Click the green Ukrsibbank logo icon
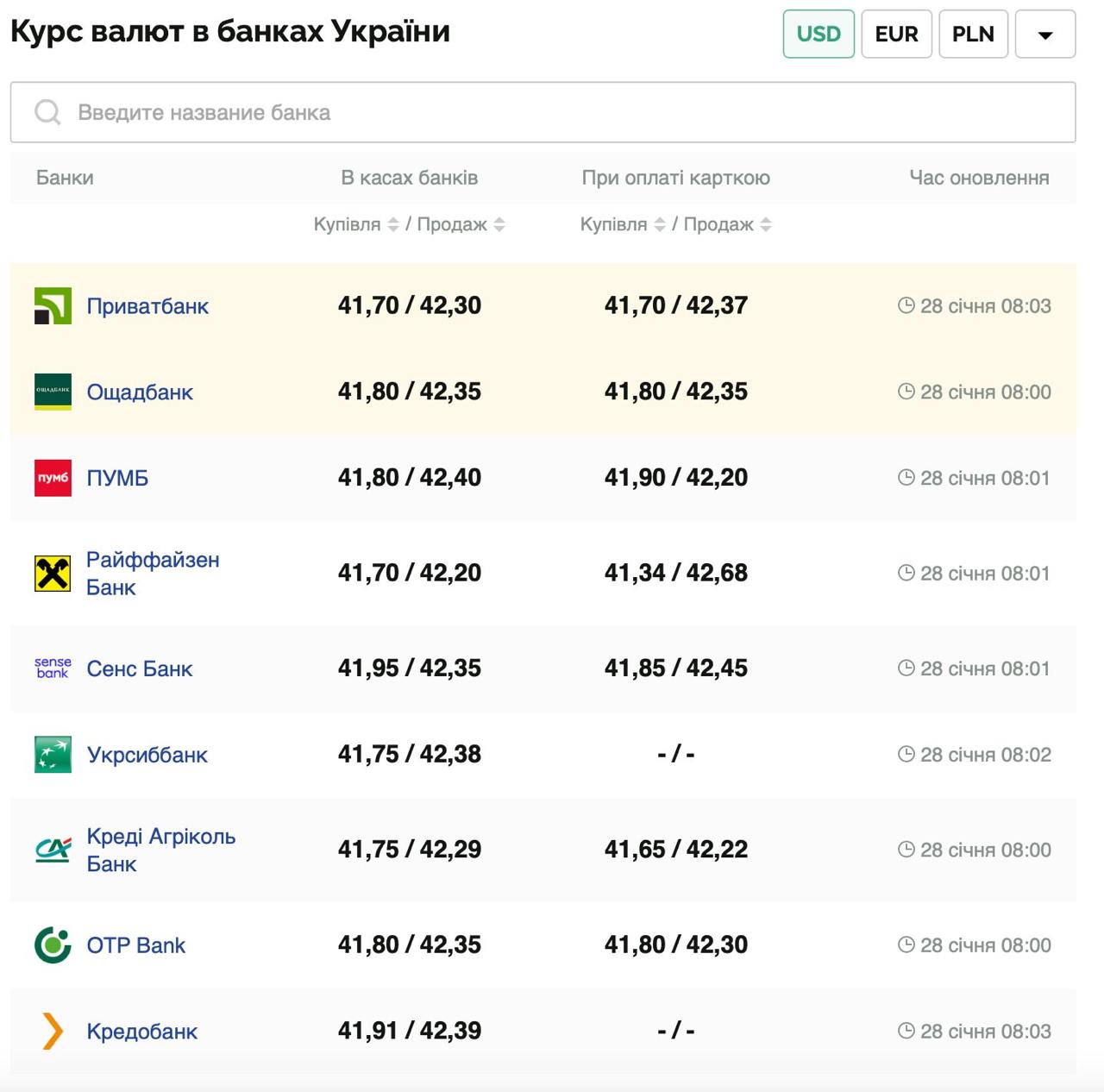The width and height of the screenshot is (1104, 1092). (53, 755)
